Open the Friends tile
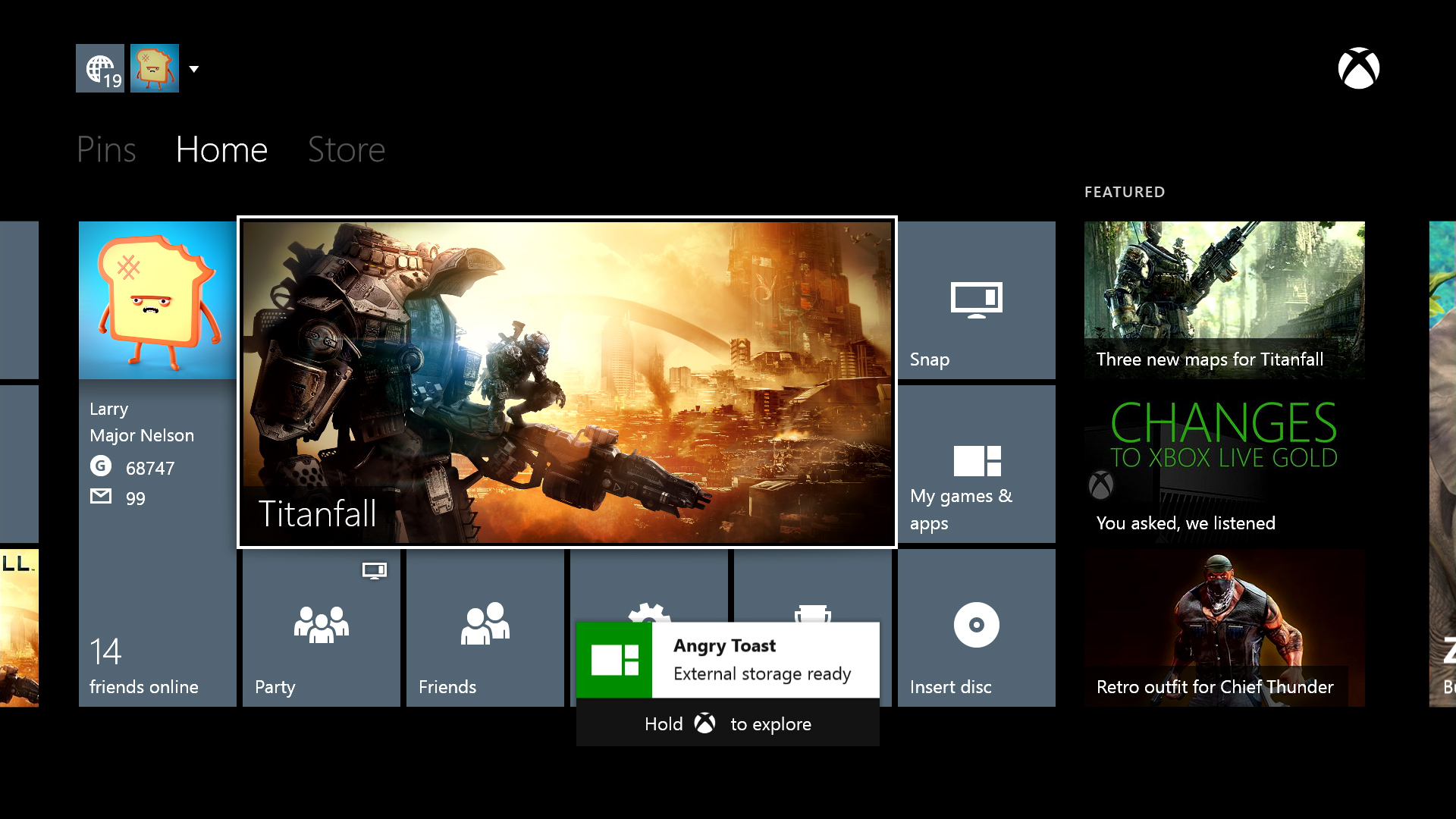1456x819 pixels. (485, 628)
